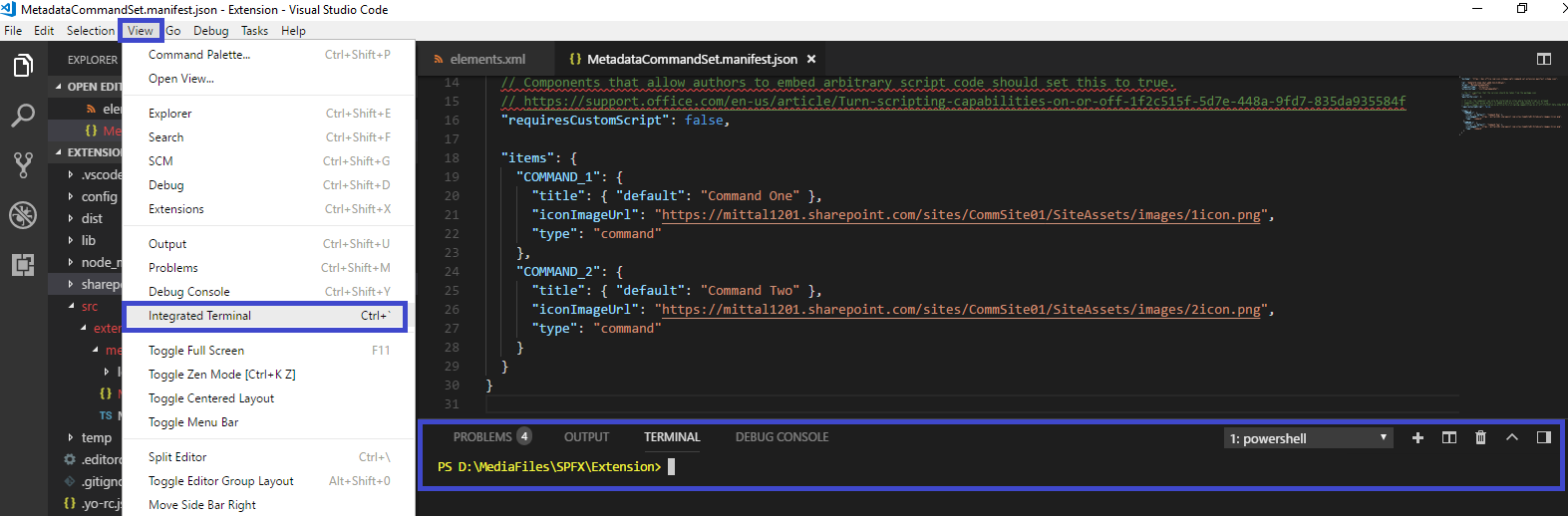Switch to the OUTPUT panel tab
The height and width of the screenshot is (516, 1568).
(586, 437)
